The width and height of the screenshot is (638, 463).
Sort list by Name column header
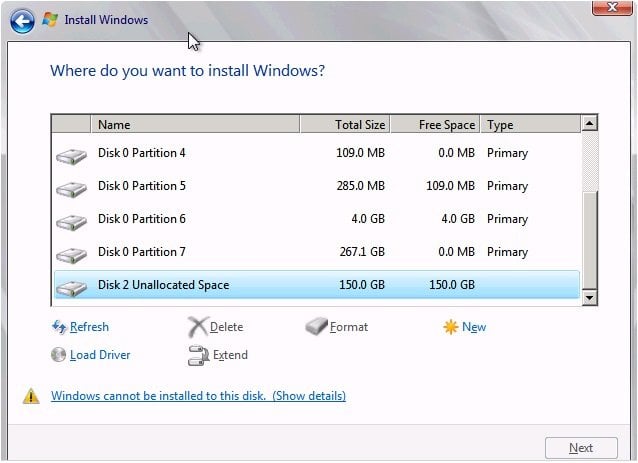coord(195,124)
